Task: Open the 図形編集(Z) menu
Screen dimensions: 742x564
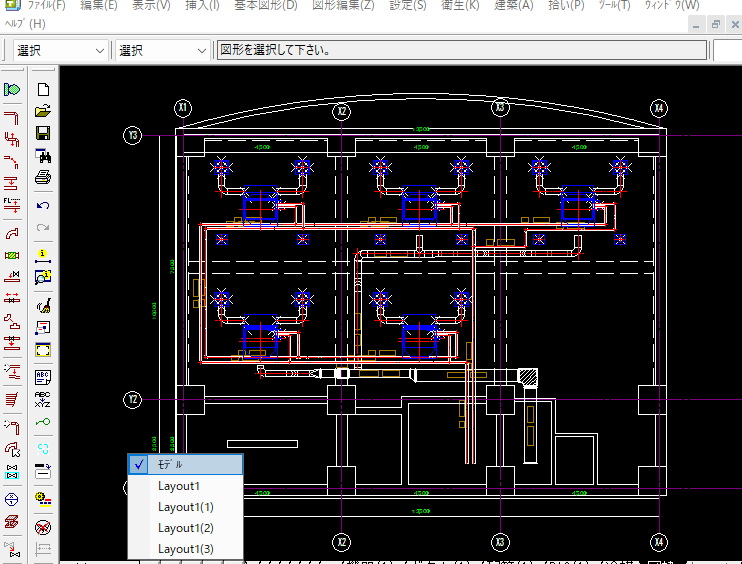Action: click(x=343, y=5)
